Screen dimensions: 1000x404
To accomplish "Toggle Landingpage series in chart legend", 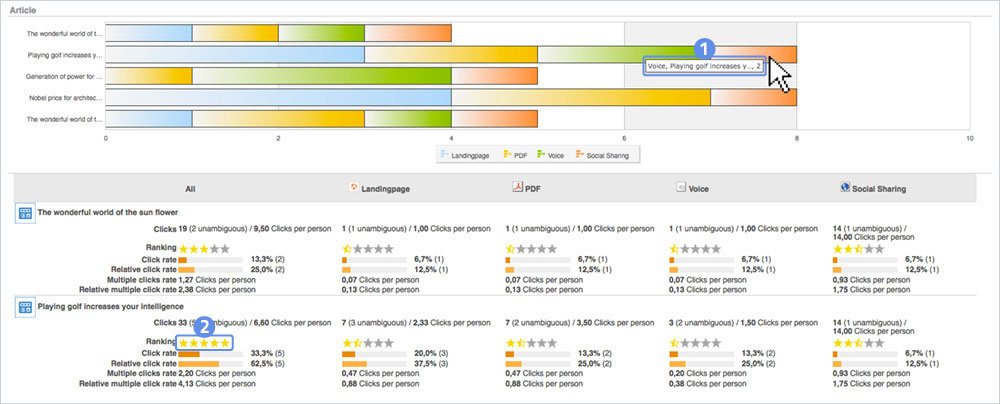I will pos(470,155).
